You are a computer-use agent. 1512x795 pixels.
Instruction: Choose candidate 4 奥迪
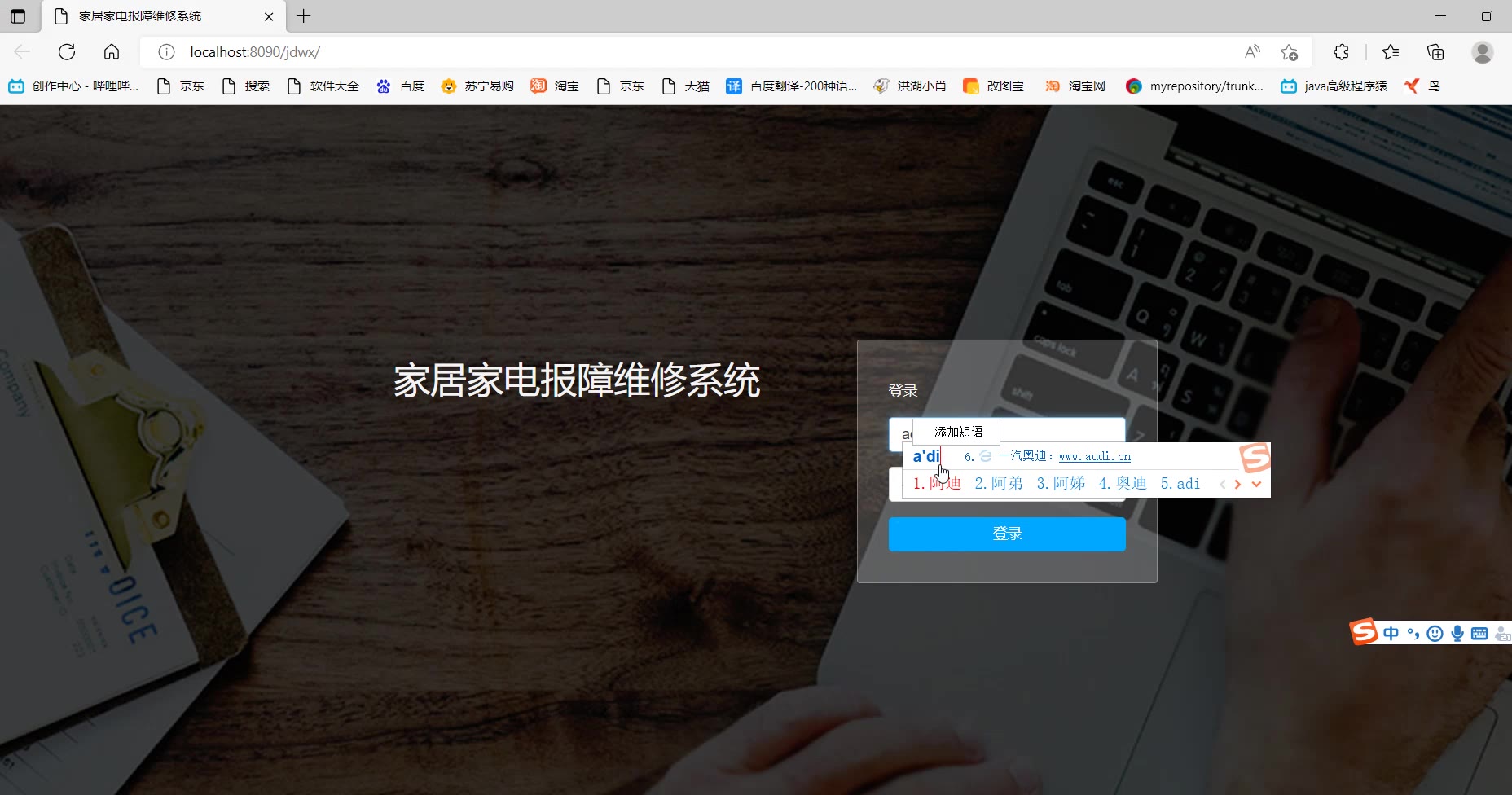pyautogui.click(x=1123, y=484)
